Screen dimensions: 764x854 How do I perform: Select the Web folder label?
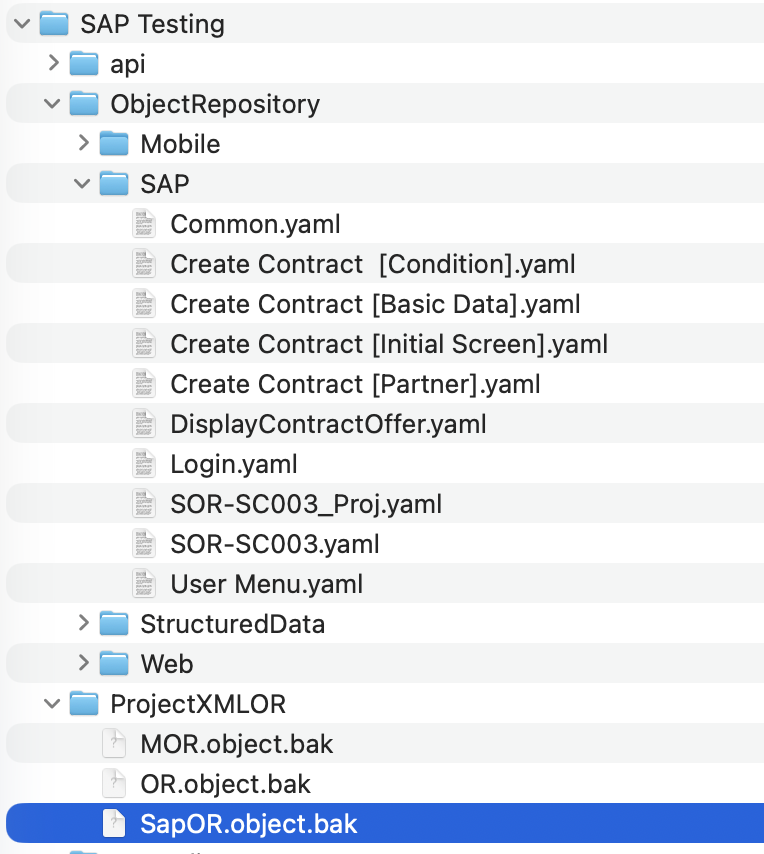click(x=167, y=664)
